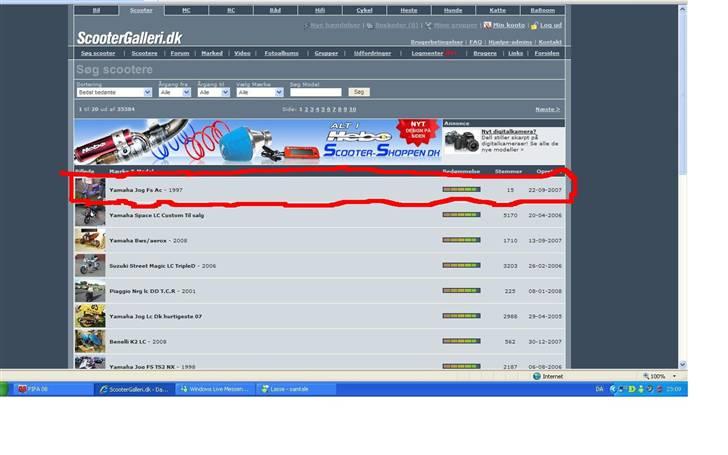Switch to the Cykel tab
Screen dimensions: 728x455
tap(363, 10)
